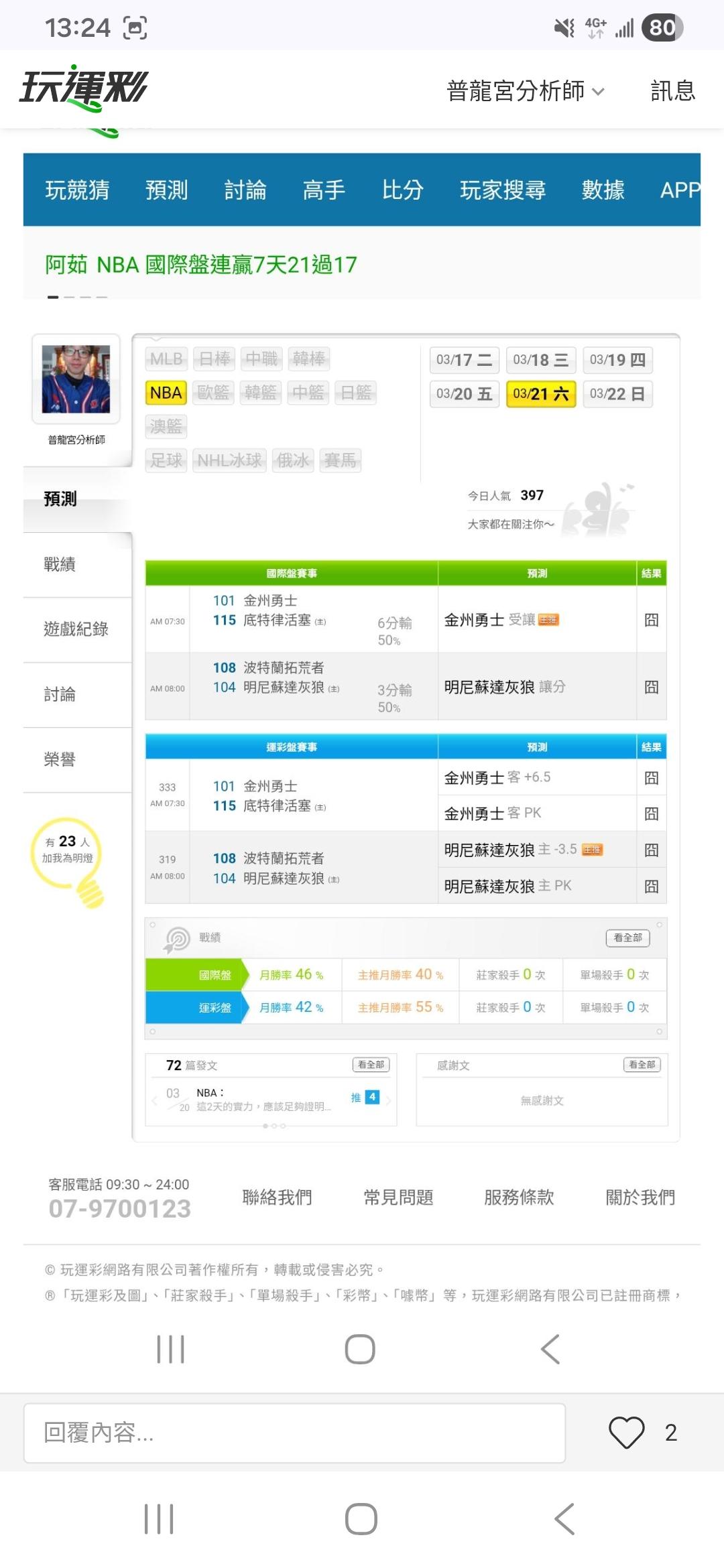
Task: Focus the 回覆內容 reply input field
Action: 294,1433
